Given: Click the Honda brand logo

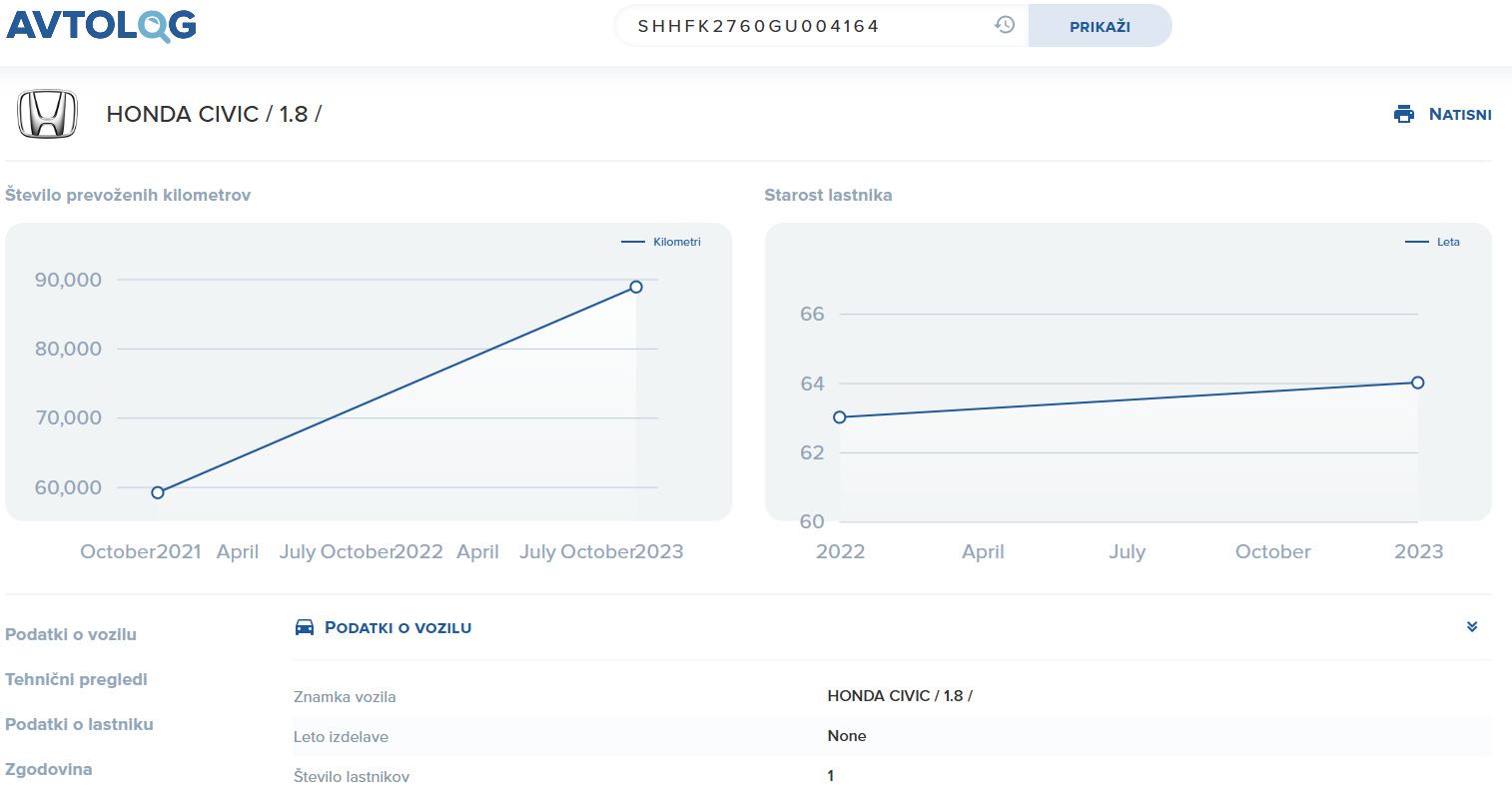Looking at the screenshot, I should pyautogui.click(x=47, y=114).
